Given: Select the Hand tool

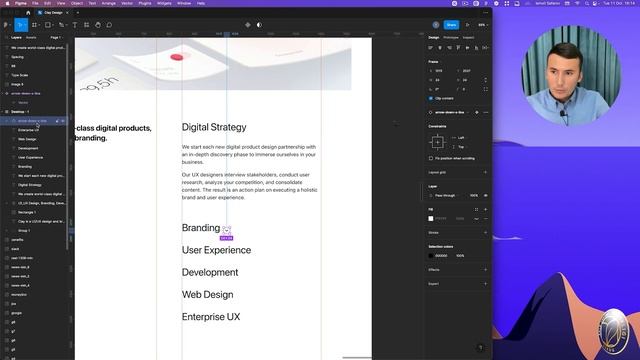Looking at the screenshot, I should (98, 25).
